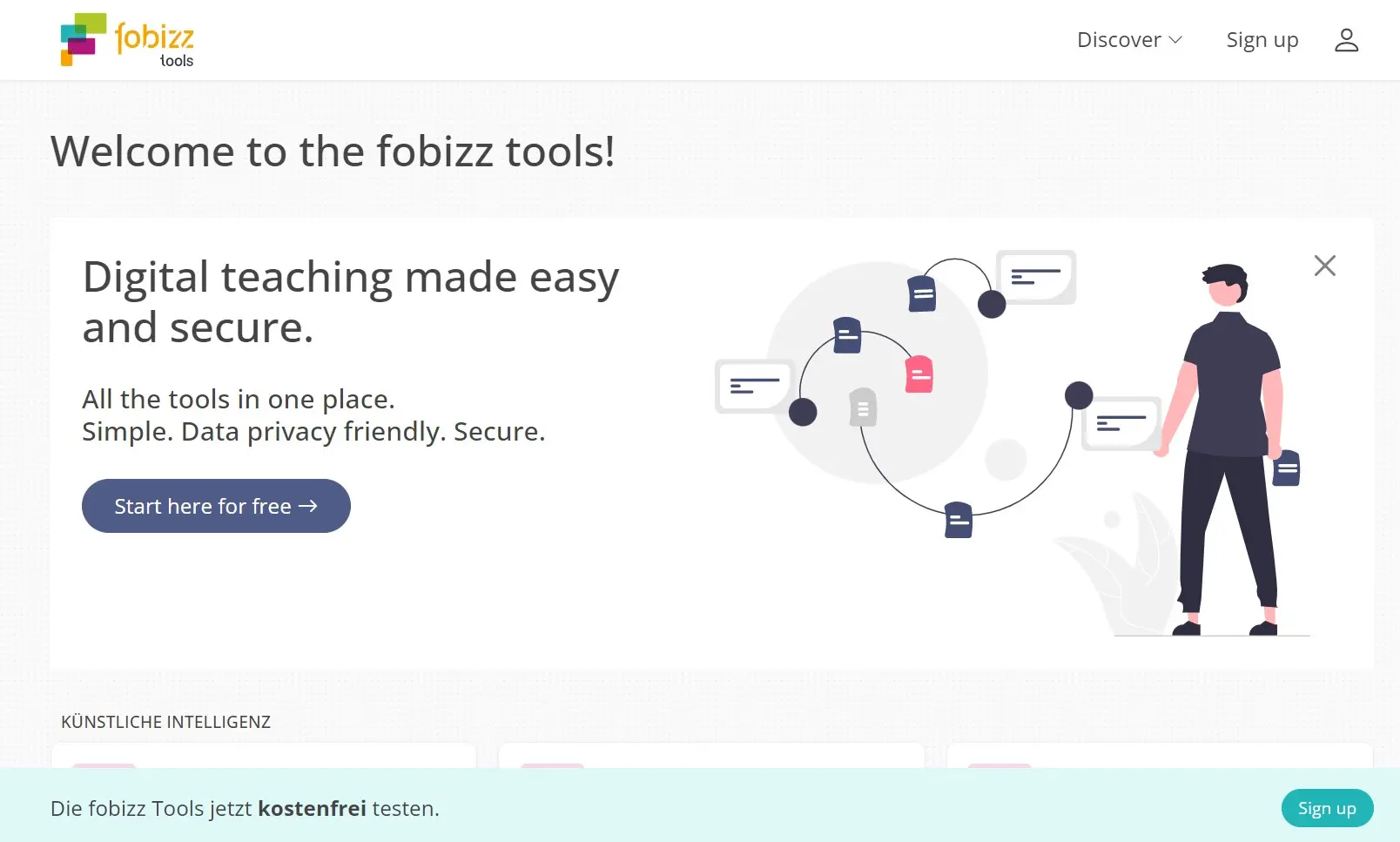
Task: Click the top speech bubble in the illustration
Action: 1036,277
